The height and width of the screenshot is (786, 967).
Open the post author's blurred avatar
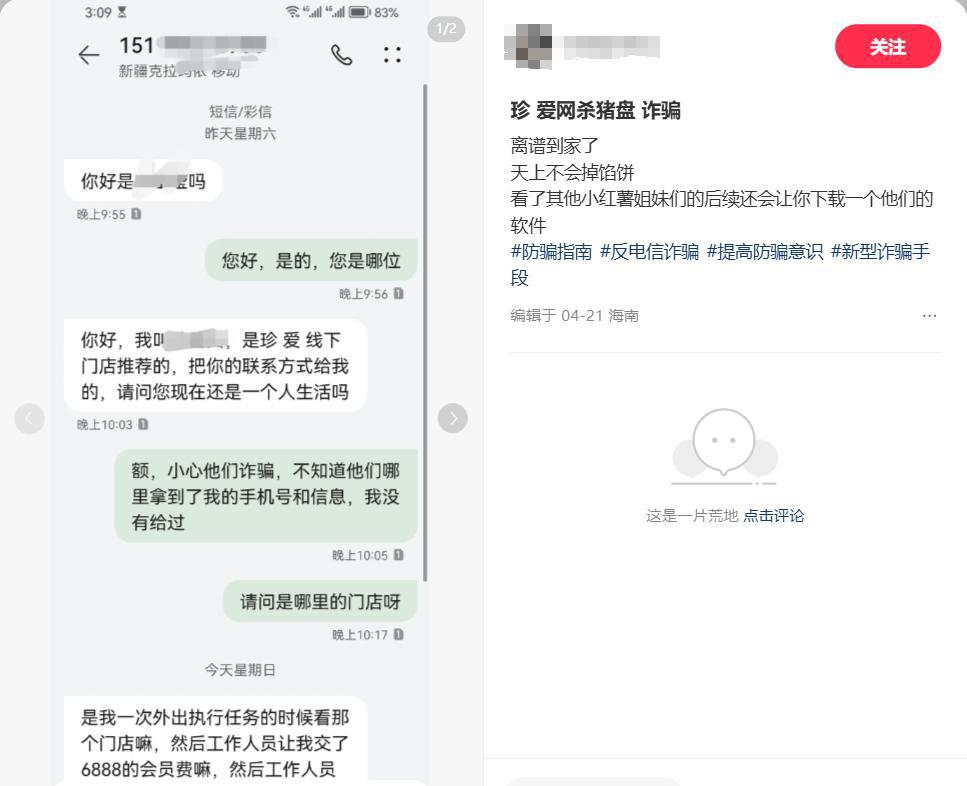click(528, 46)
